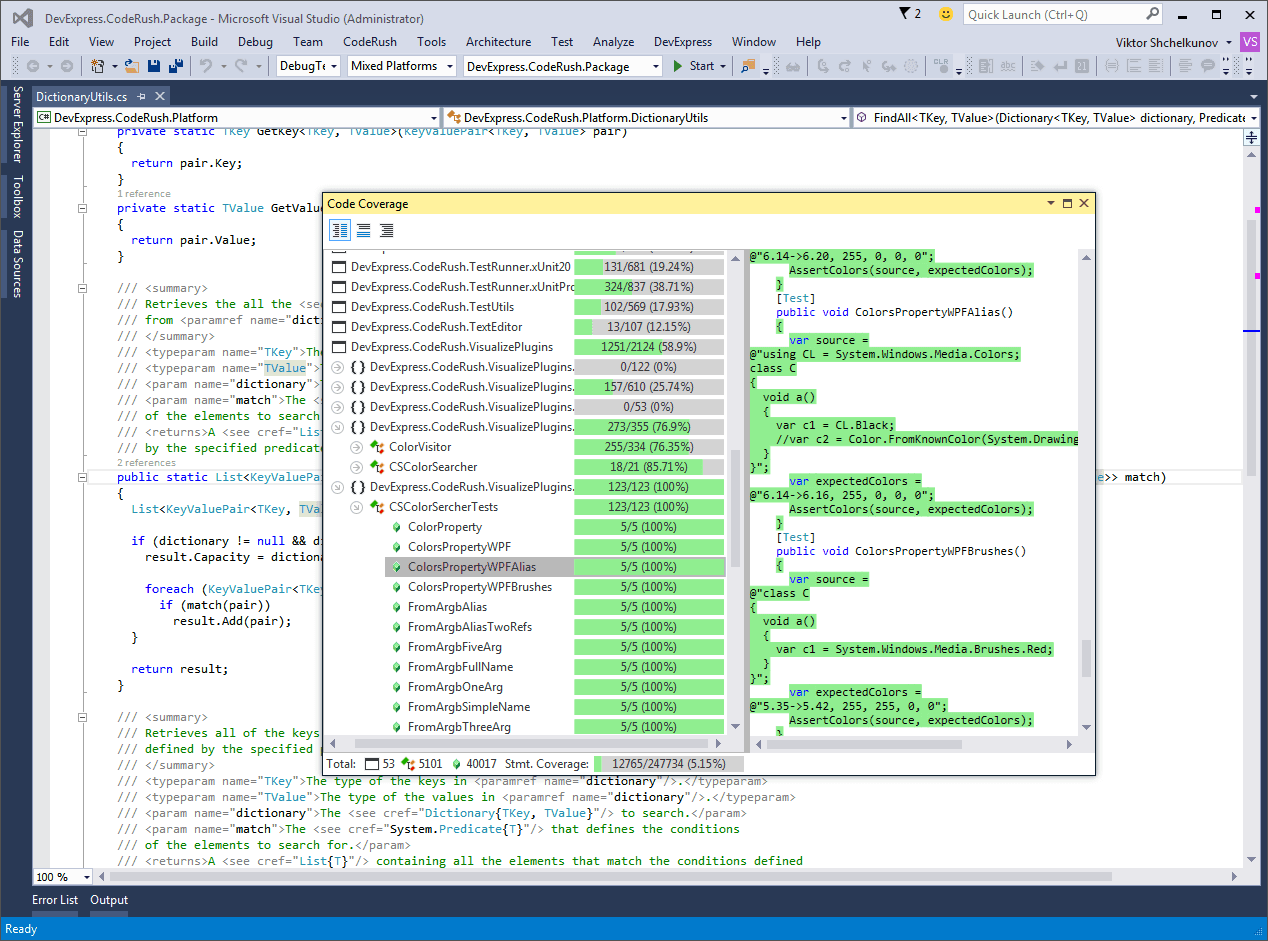Click the New Project toolbar icon

[x=98, y=66]
